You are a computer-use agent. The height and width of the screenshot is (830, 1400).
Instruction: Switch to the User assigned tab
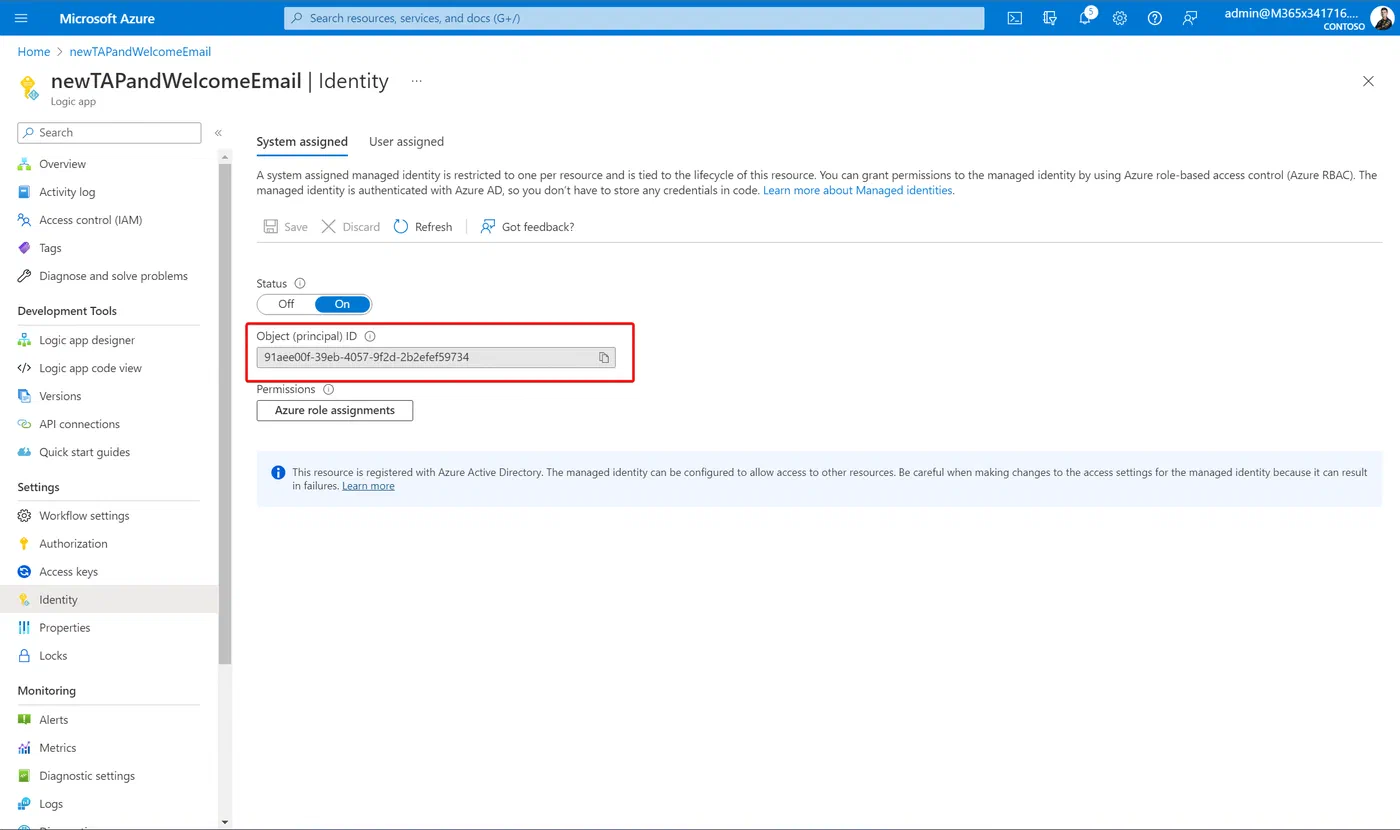[x=406, y=142]
